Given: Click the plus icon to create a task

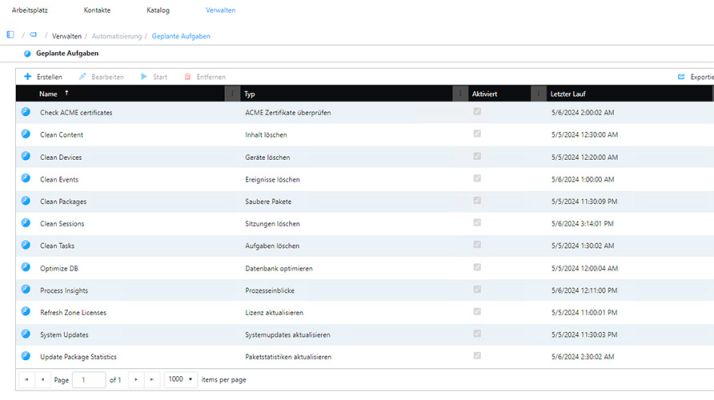Looking at the screenshot, I should [x=28, y=77].
